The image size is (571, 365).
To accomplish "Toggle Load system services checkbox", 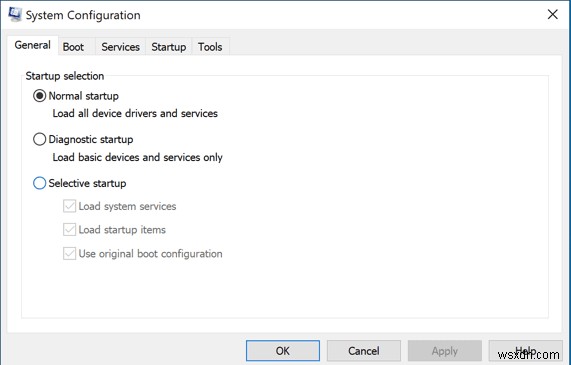I will coord(69,206).
